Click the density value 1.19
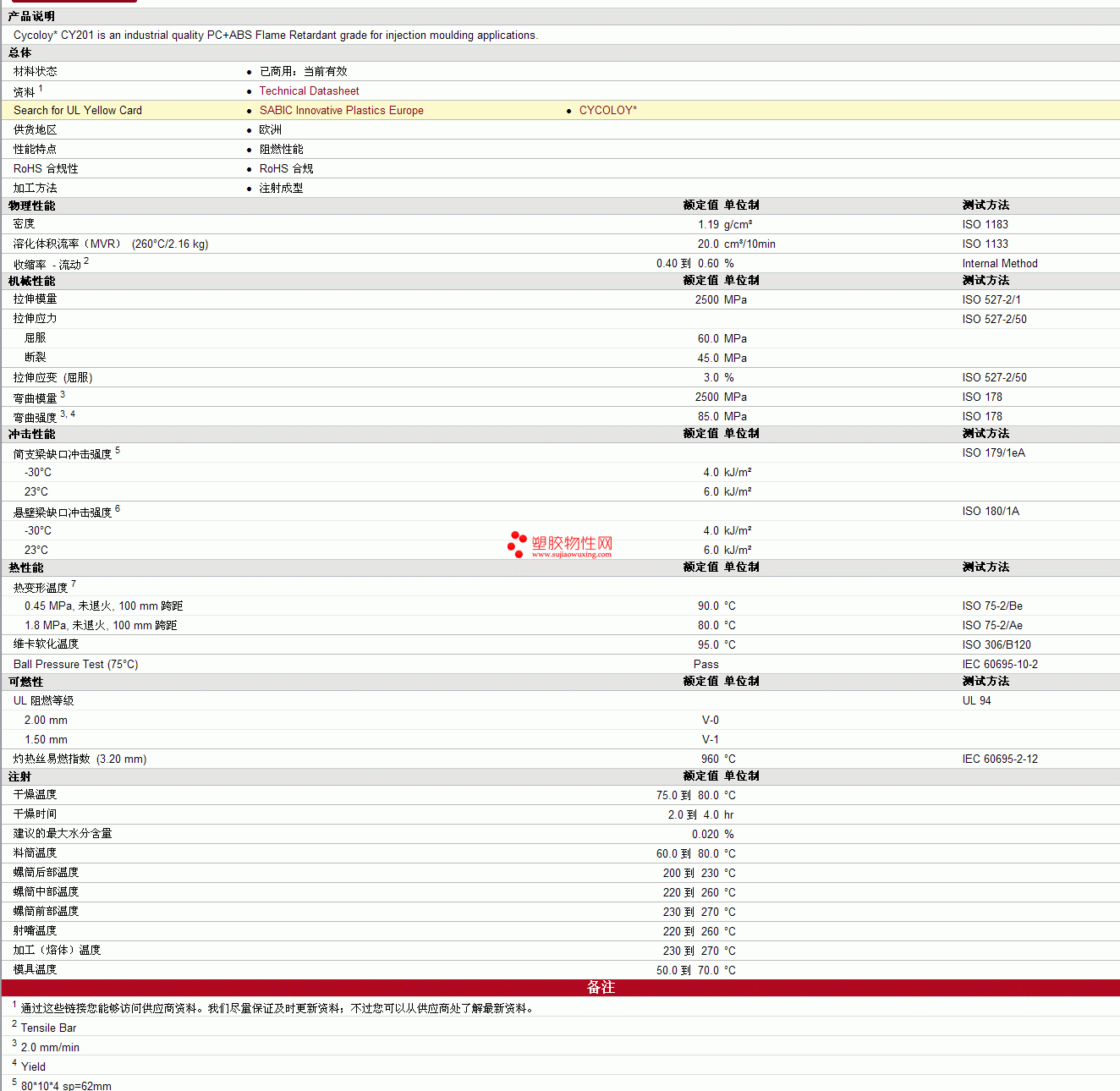 (x=708, y=224)
